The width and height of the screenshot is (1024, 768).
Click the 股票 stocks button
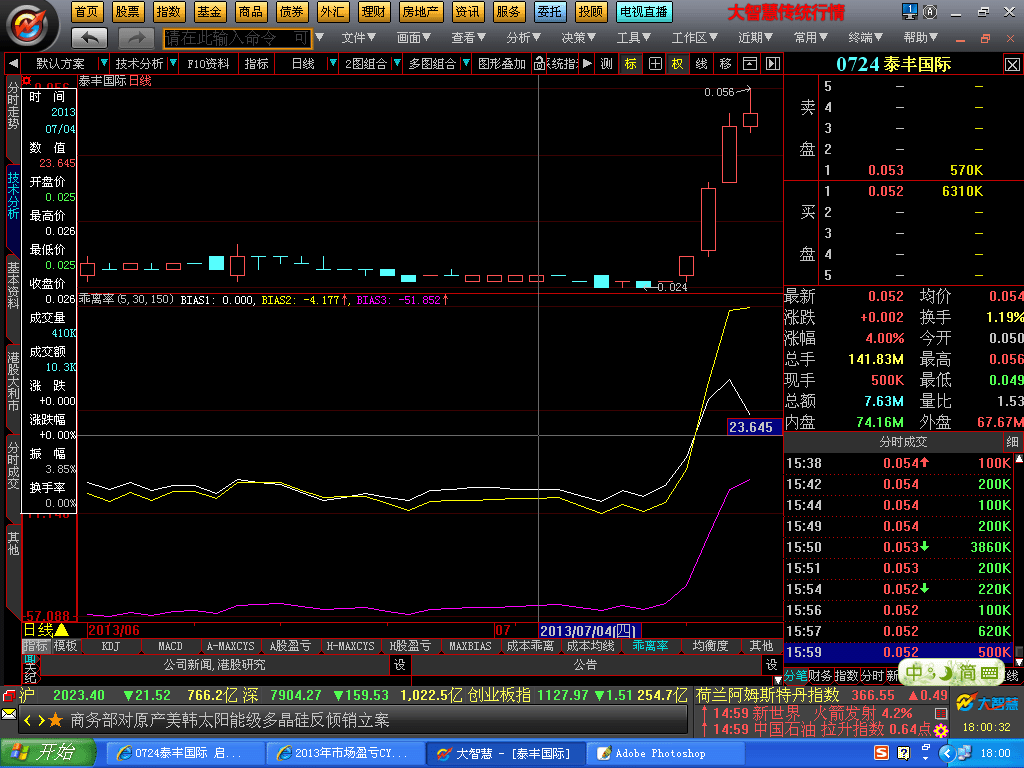127,12
